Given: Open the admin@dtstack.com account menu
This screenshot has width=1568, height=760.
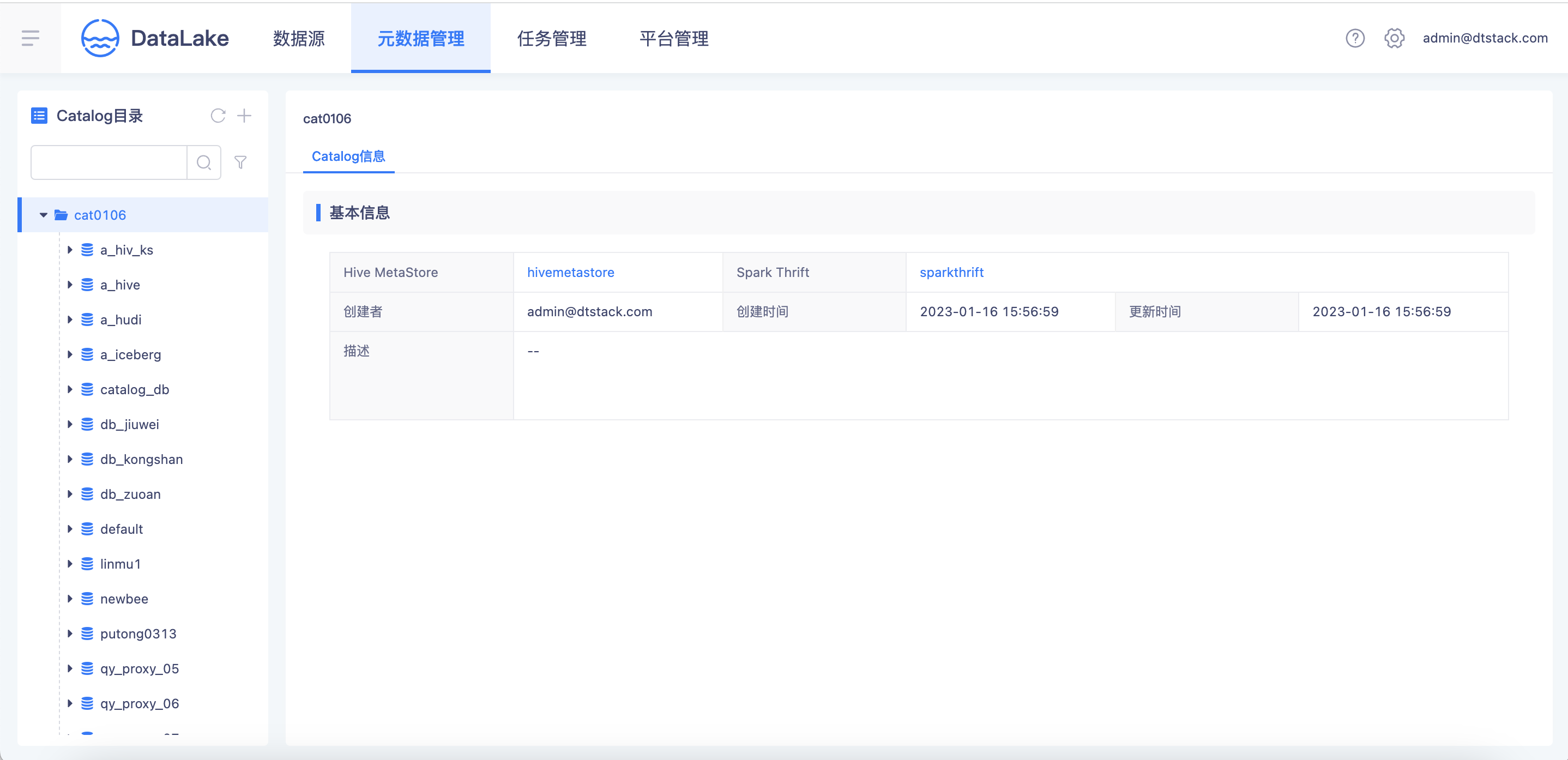Looking at the screenshot, I should click(x=1485, y=38).
